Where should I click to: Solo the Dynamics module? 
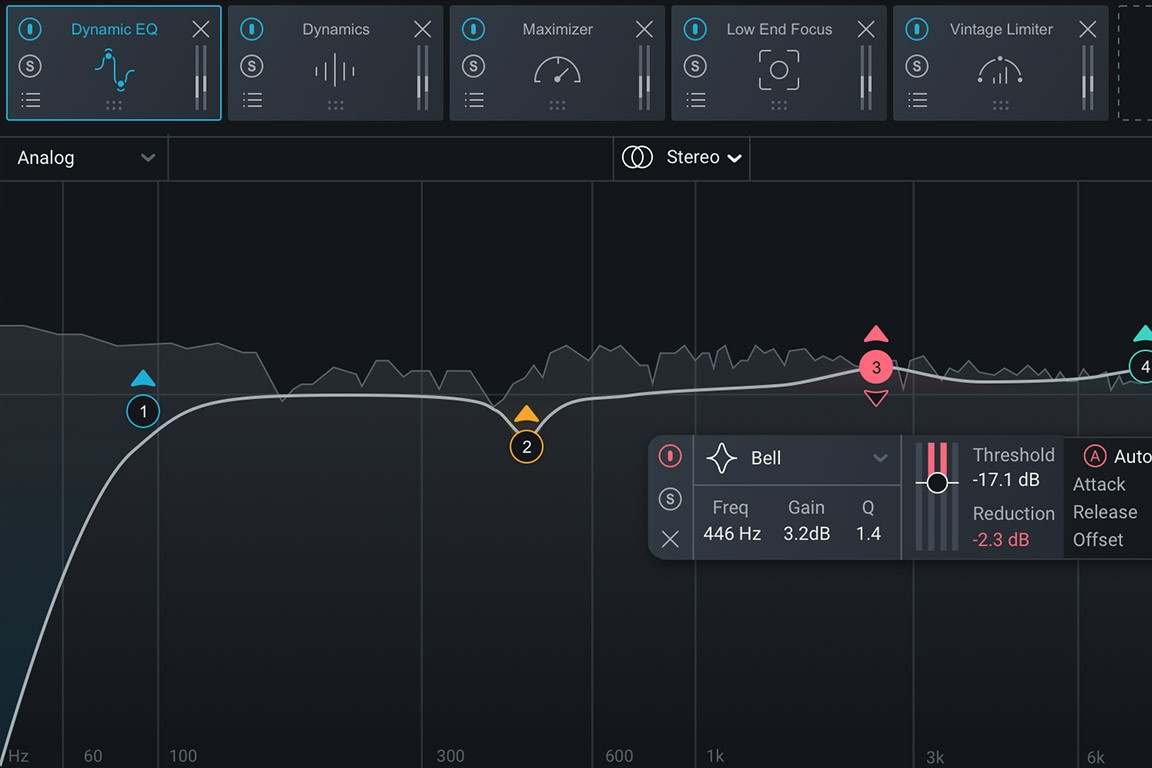click(252, 66)
